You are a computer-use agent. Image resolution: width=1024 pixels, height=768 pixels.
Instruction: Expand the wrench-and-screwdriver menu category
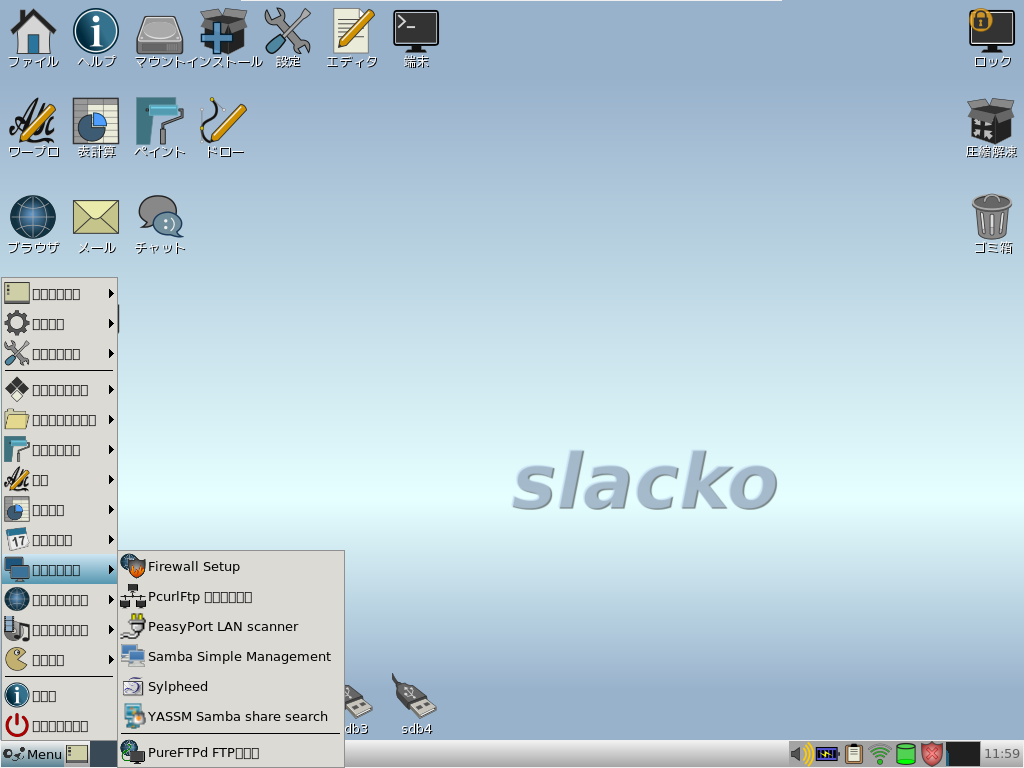[x=59, y=354]
